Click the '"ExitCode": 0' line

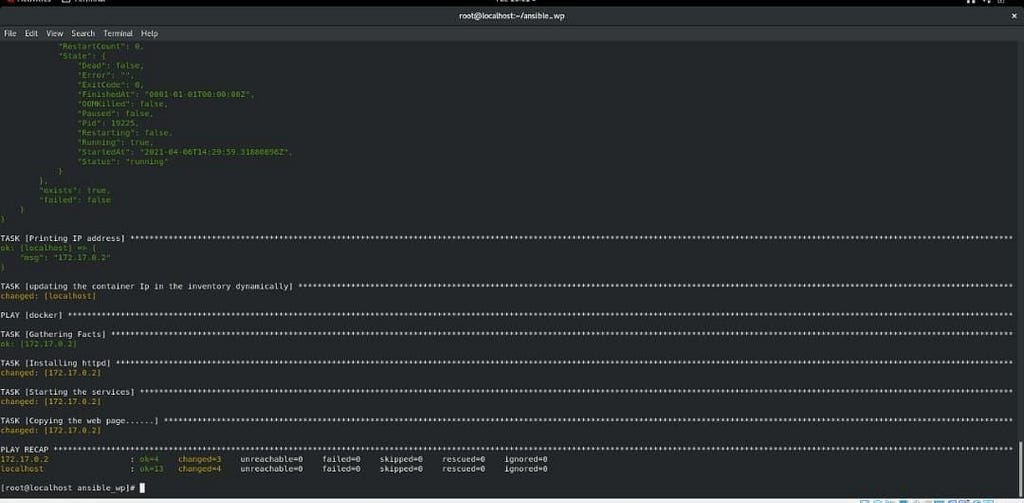[111, 85]
